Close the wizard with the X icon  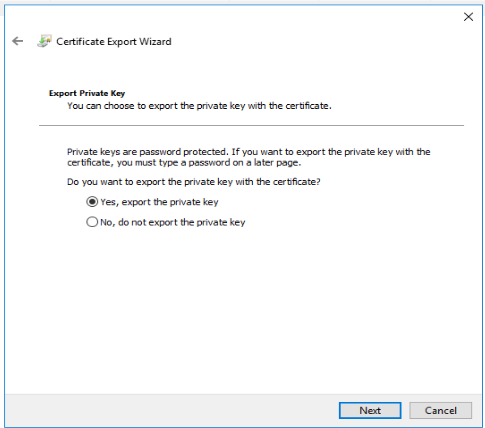(468, 17)
